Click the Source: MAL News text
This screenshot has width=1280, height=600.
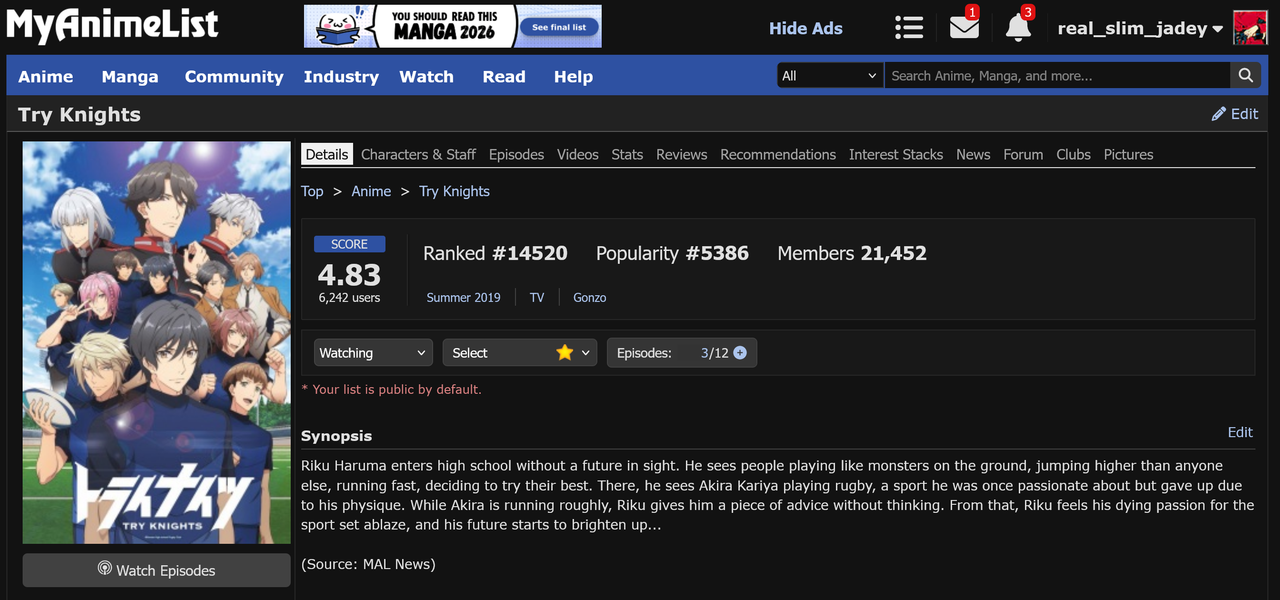coord(368,564)
